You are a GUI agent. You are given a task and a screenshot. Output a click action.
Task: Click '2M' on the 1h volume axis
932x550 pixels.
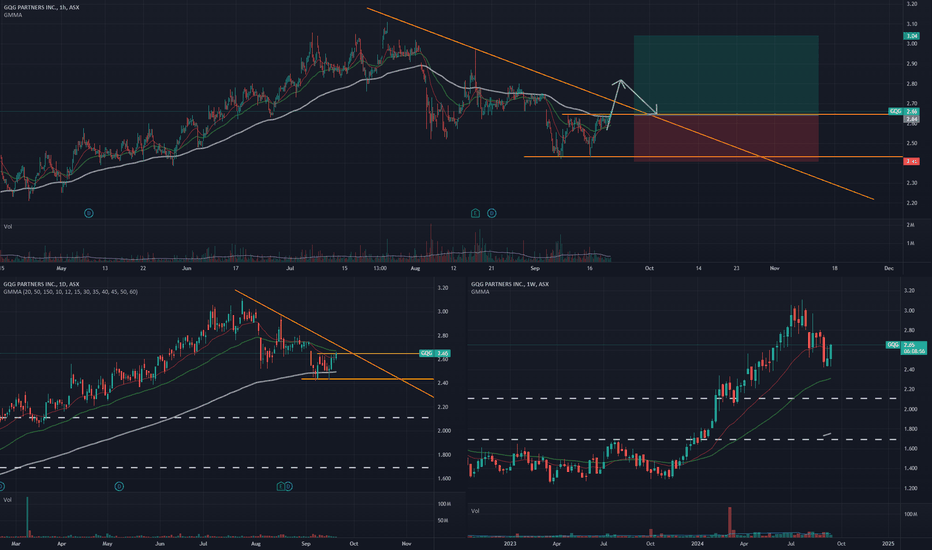[910, 225]
